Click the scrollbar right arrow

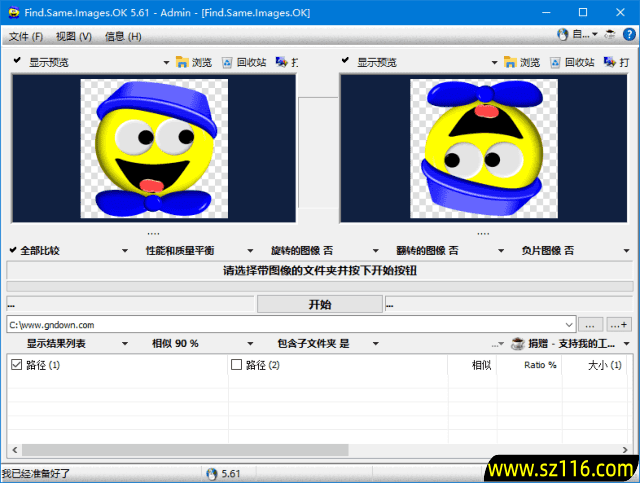point(625,450)
